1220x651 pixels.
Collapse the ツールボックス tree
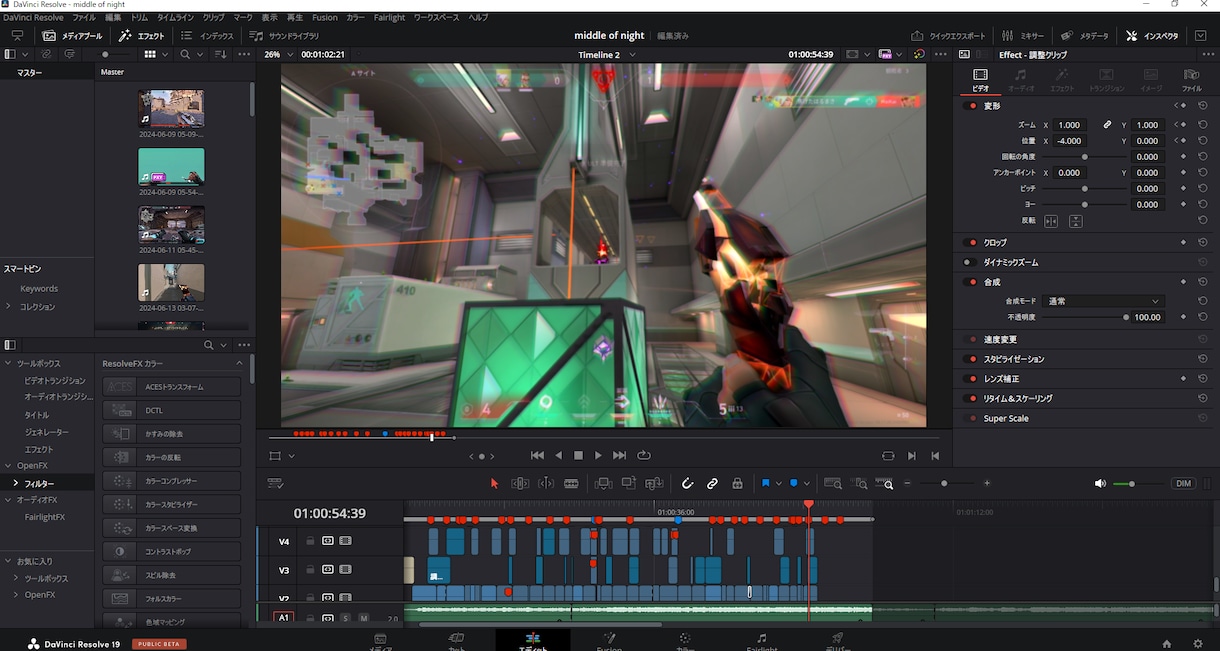coord(9,363)
